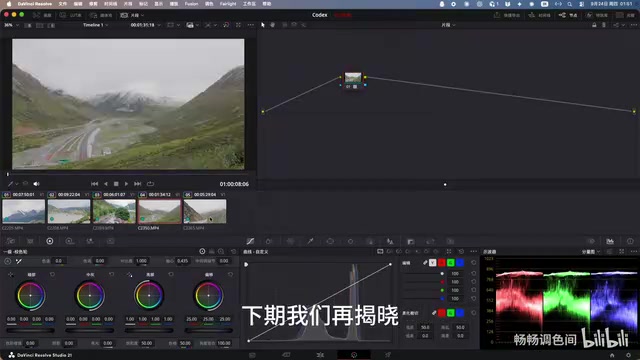
Task: Click the LUTs panel button in top toolbar
Action: (x=71, y=15)
